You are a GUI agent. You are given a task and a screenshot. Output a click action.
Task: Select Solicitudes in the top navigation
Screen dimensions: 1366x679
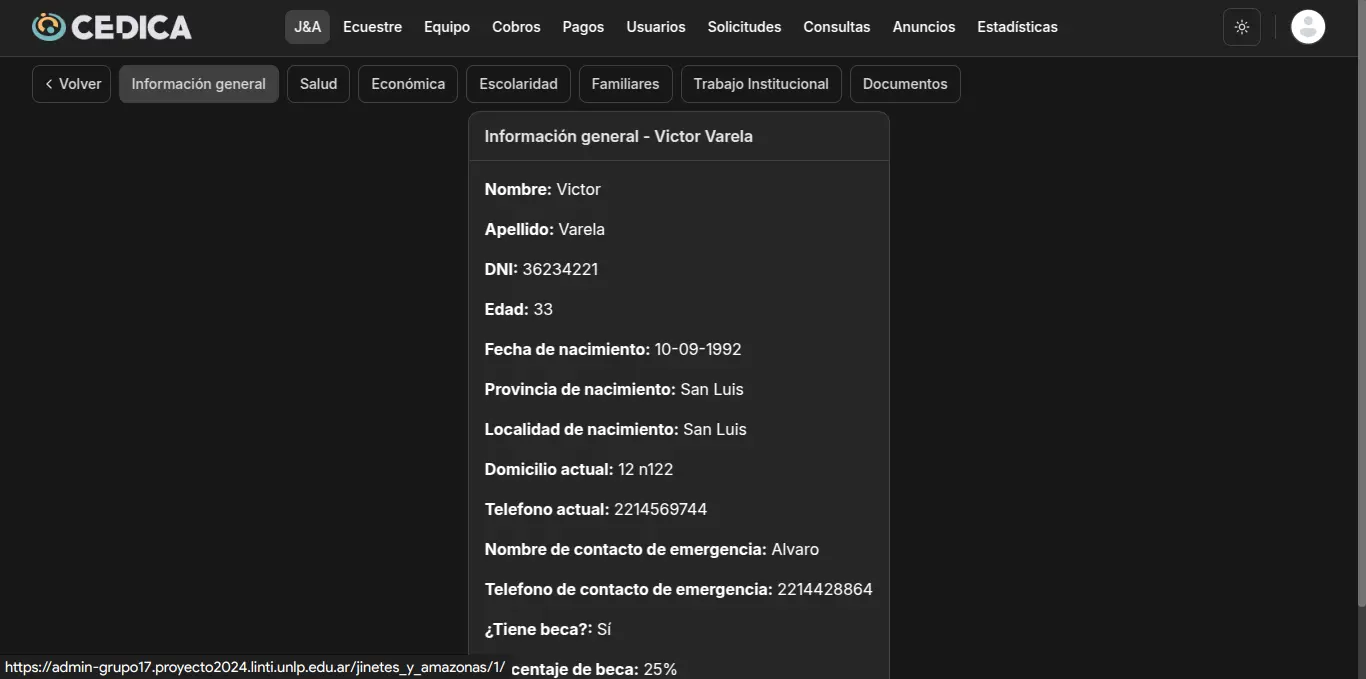click(744, 27)
